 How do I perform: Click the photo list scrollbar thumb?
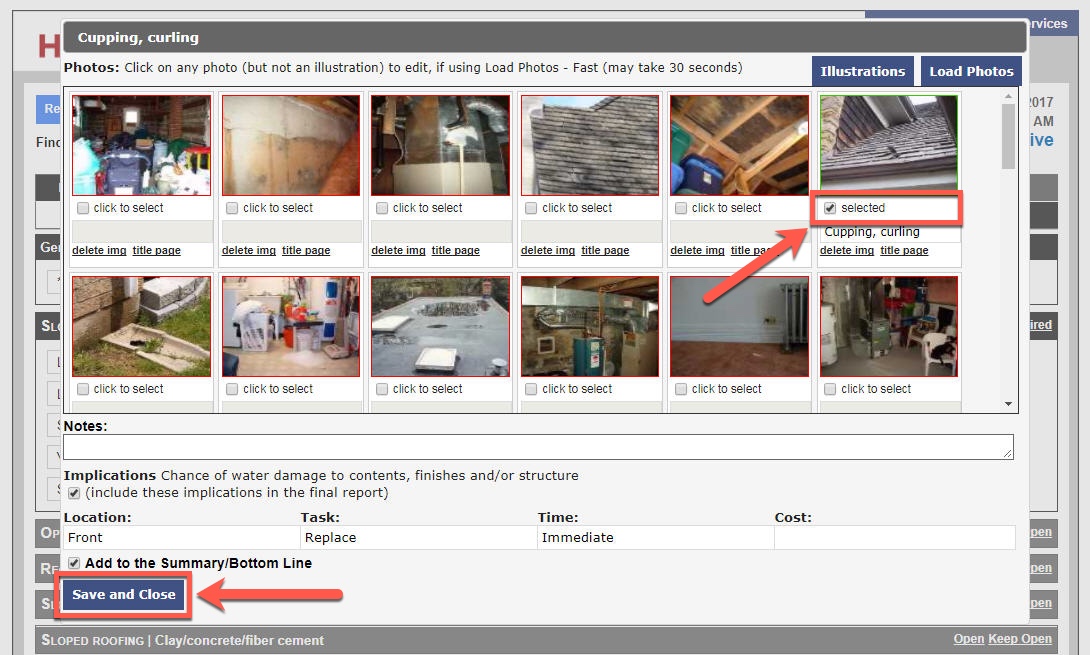(x=1008, y=136)
